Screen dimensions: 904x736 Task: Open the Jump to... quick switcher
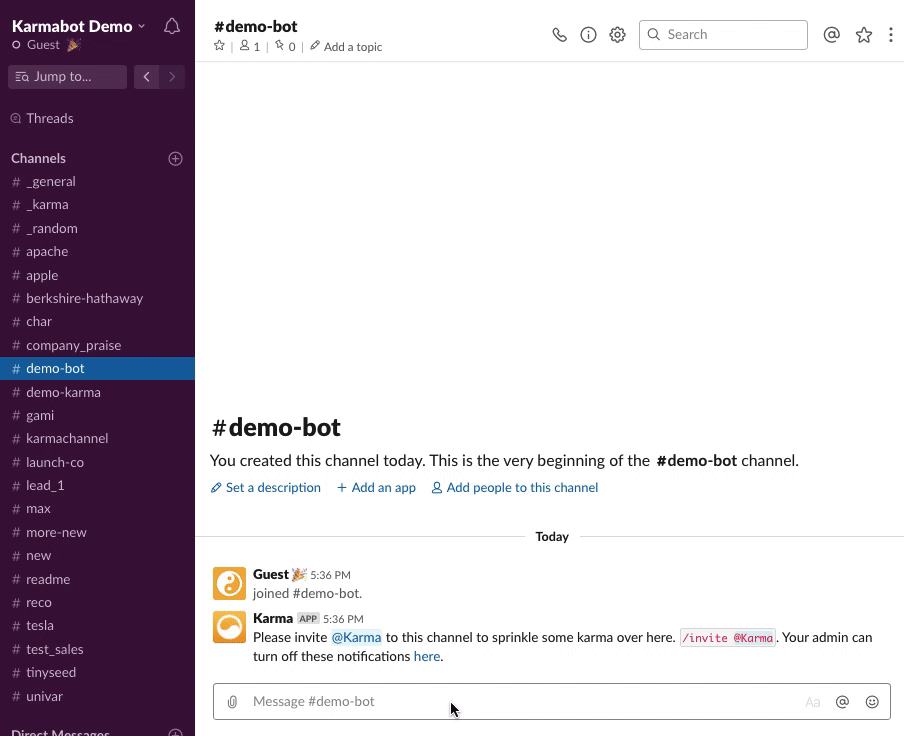67,77
